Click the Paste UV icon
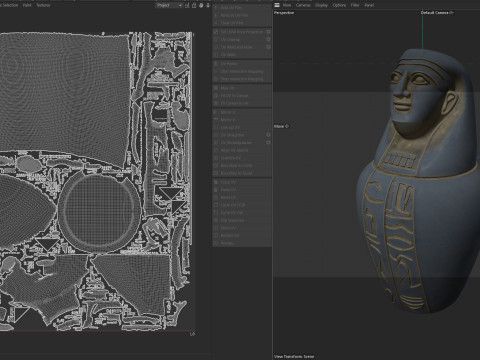Viewport: 480px width, 360px height. tap(216, 190)
